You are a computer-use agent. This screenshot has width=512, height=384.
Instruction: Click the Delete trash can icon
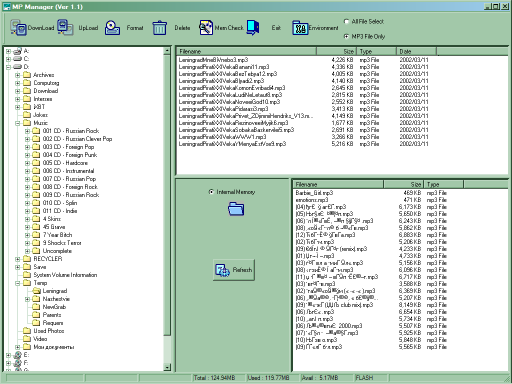(x=160, y=28)
